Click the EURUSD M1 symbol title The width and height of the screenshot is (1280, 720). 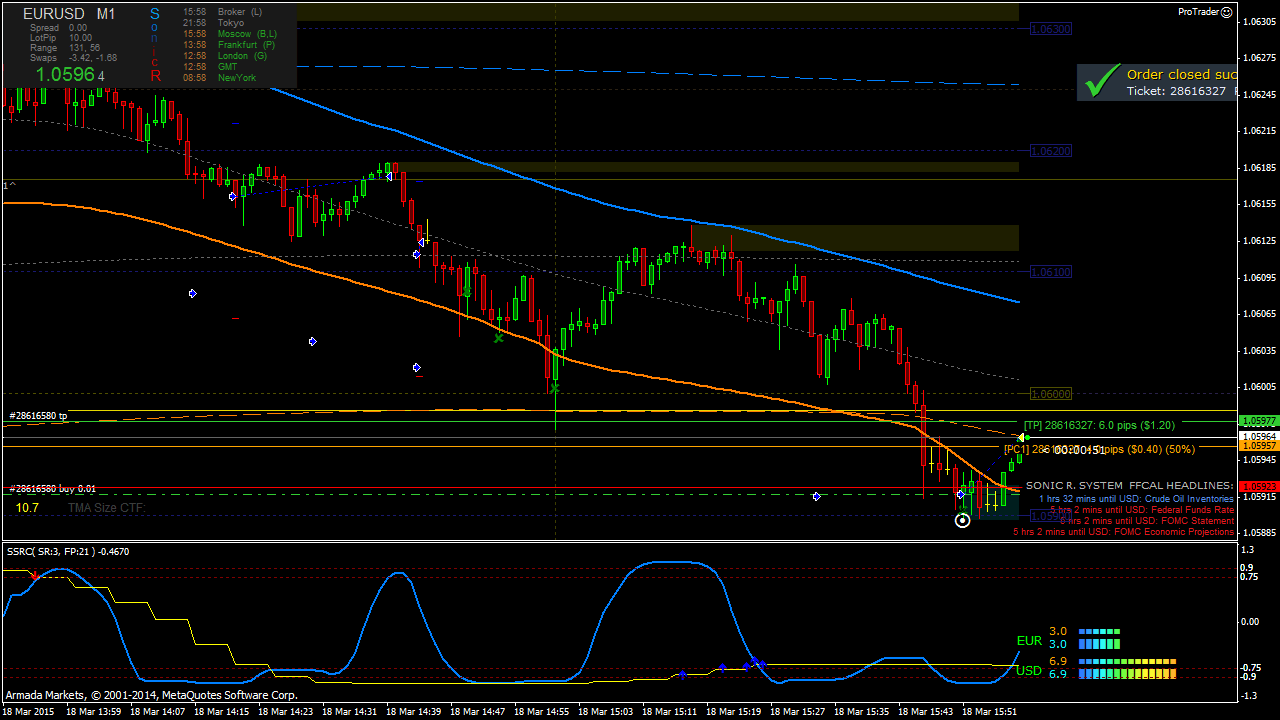pyautogui.click(x=69, y=14)
